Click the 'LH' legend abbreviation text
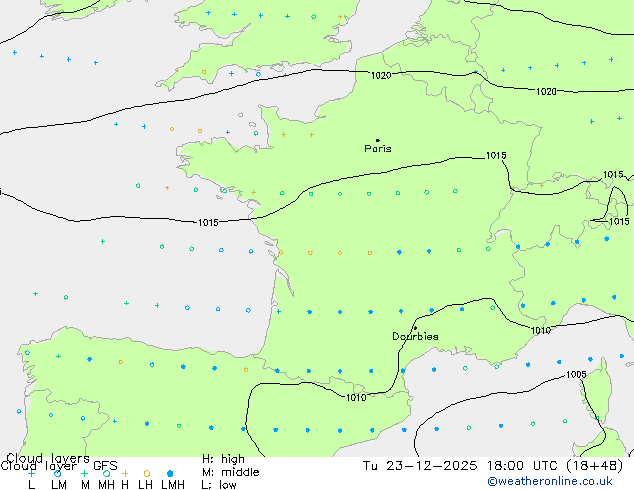634x490 pixels. [145, 485]
